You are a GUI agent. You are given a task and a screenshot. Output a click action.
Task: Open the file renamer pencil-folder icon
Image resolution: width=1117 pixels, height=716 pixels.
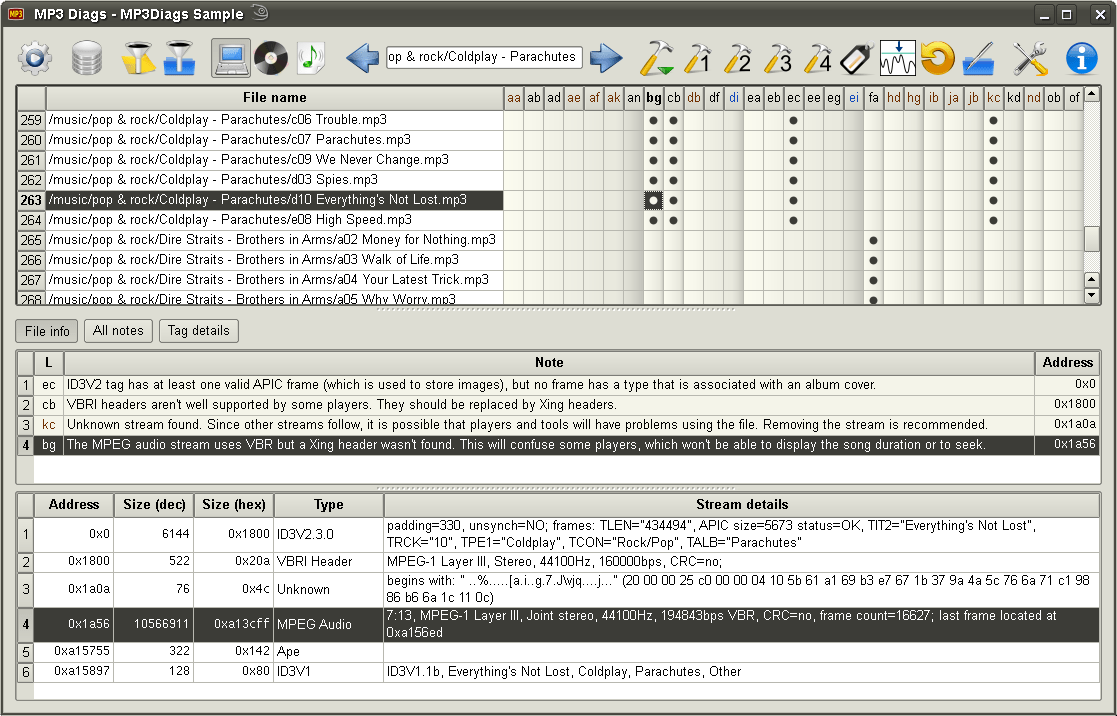coord(978,58)
